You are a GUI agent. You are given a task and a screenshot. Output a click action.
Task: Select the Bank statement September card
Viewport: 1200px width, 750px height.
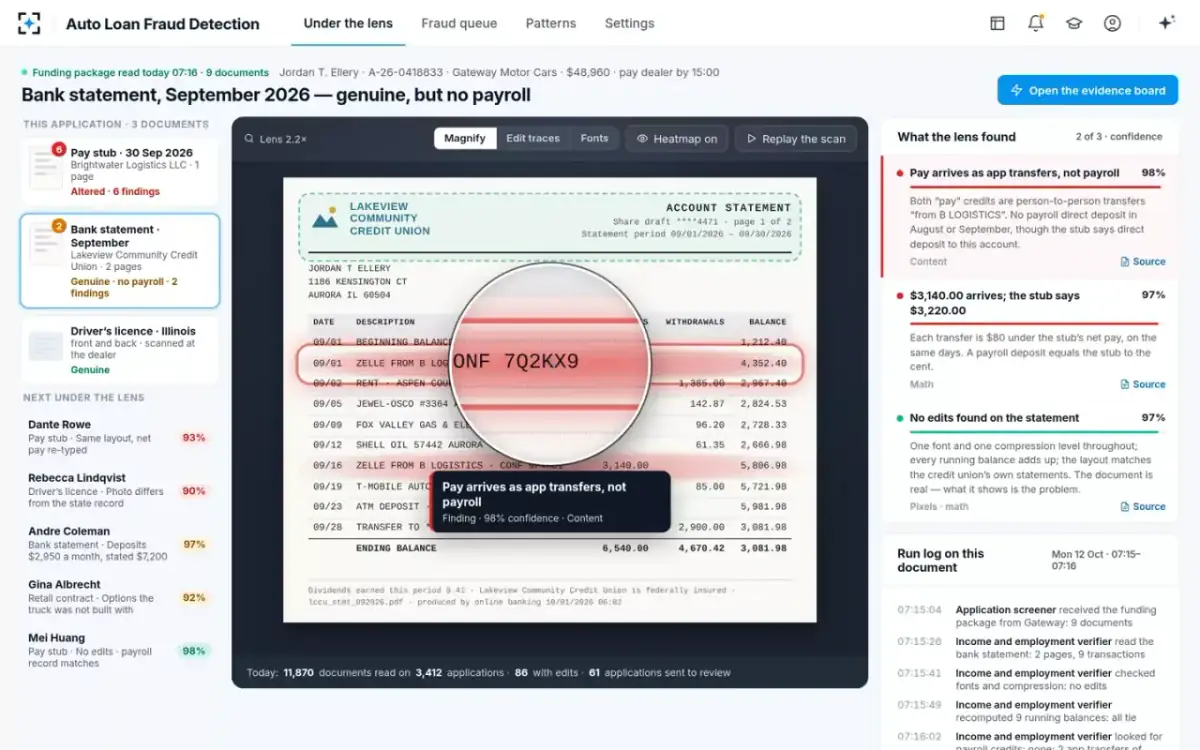tap(120, 260)
